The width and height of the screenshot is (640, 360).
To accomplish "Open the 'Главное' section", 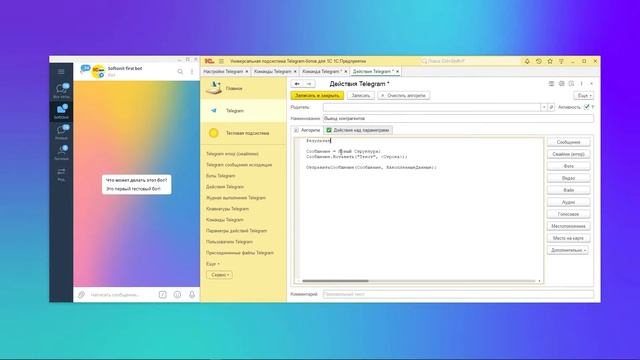I will (x=243, y=88).
